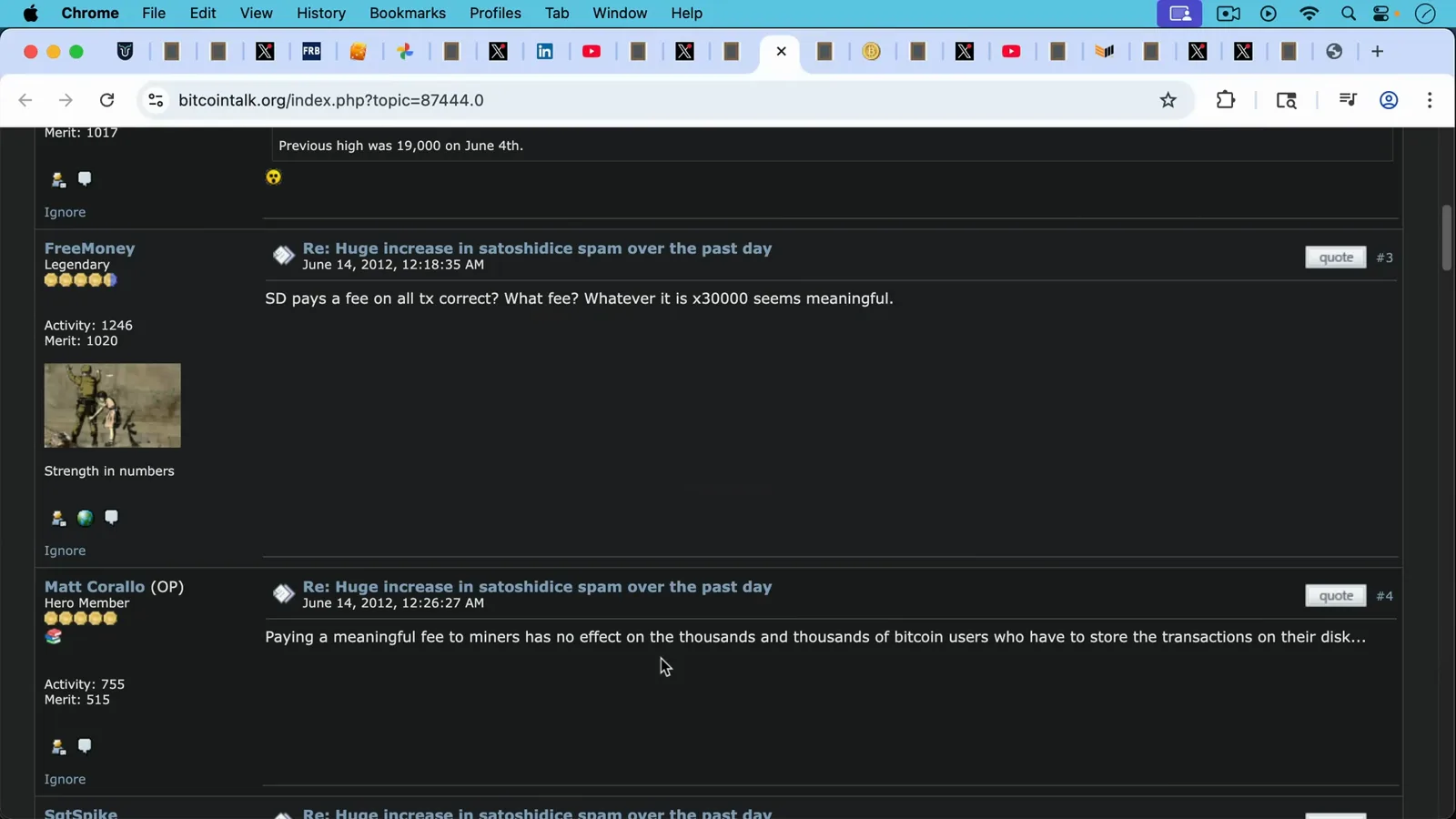Ignore user Matt Corallo
1456x819 pixels.
tap(65, 780)
